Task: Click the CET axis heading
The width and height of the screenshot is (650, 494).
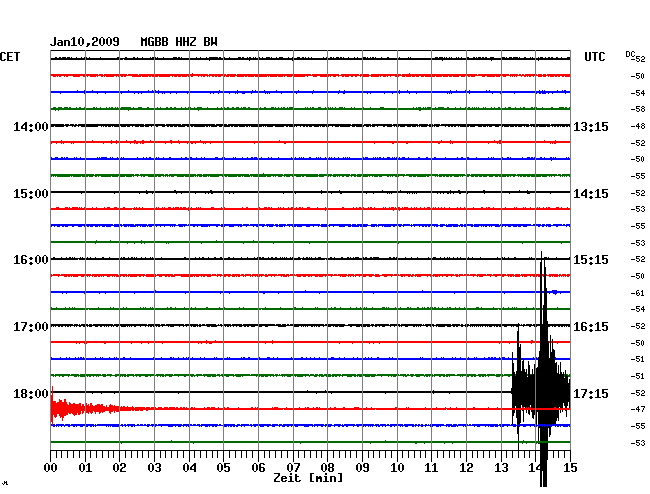Action: click(x=10, y=57)
